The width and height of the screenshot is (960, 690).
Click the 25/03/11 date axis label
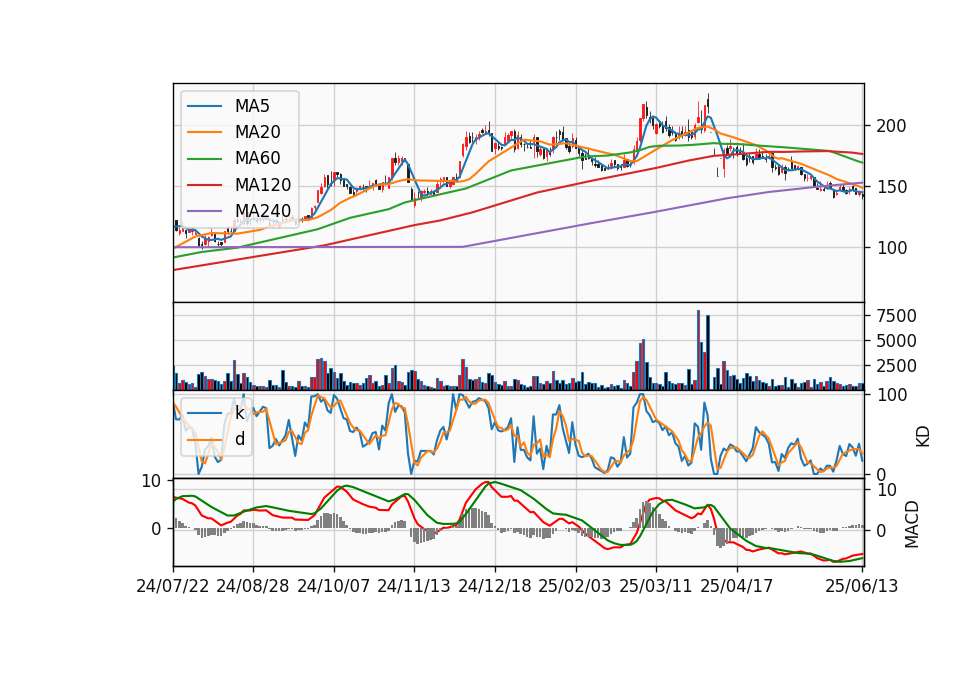point(656,586)
